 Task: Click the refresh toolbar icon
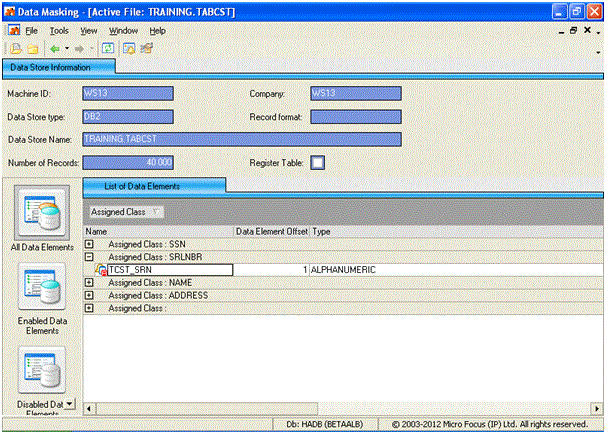coord(107,48)
